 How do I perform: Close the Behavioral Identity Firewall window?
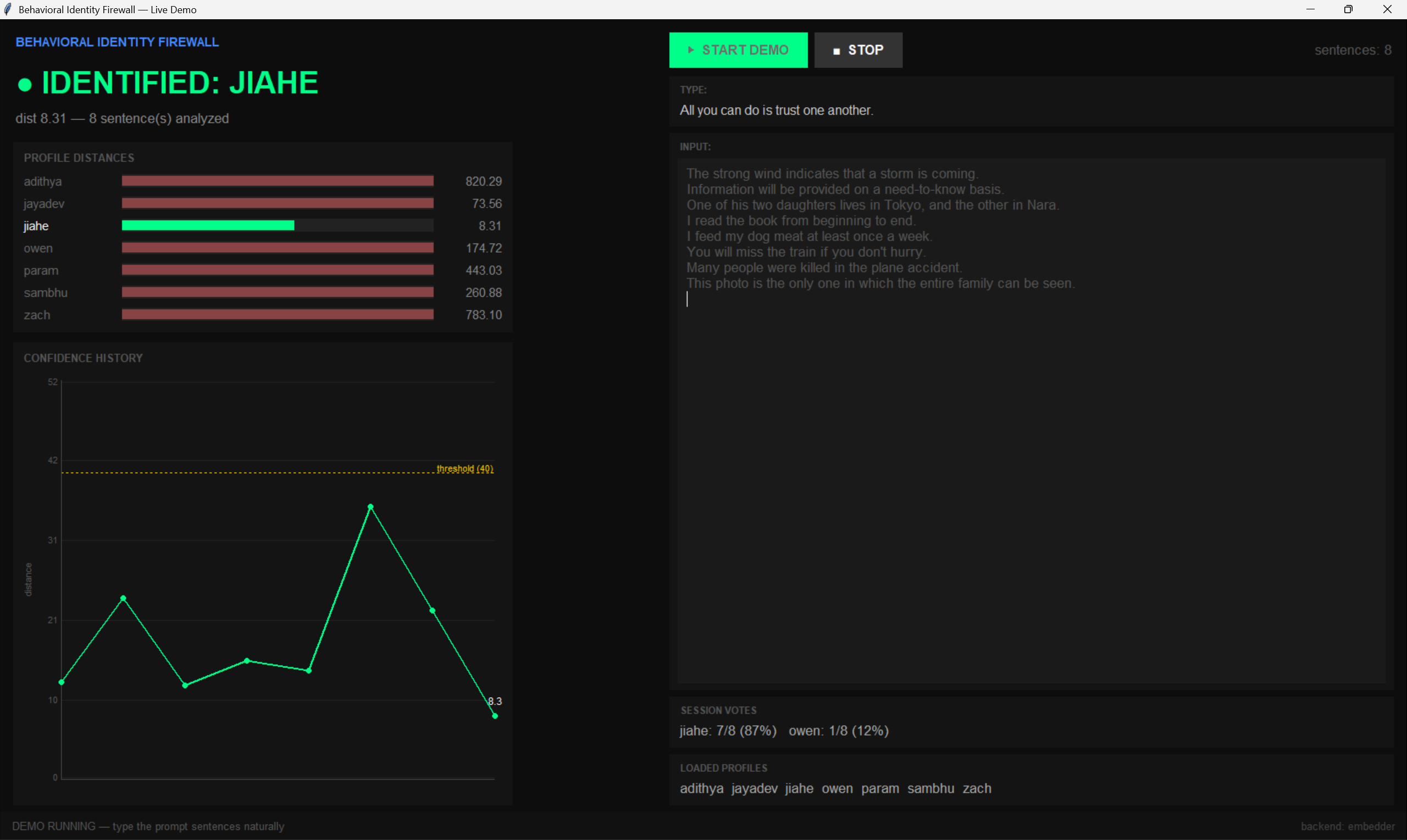coord(1387,9)
